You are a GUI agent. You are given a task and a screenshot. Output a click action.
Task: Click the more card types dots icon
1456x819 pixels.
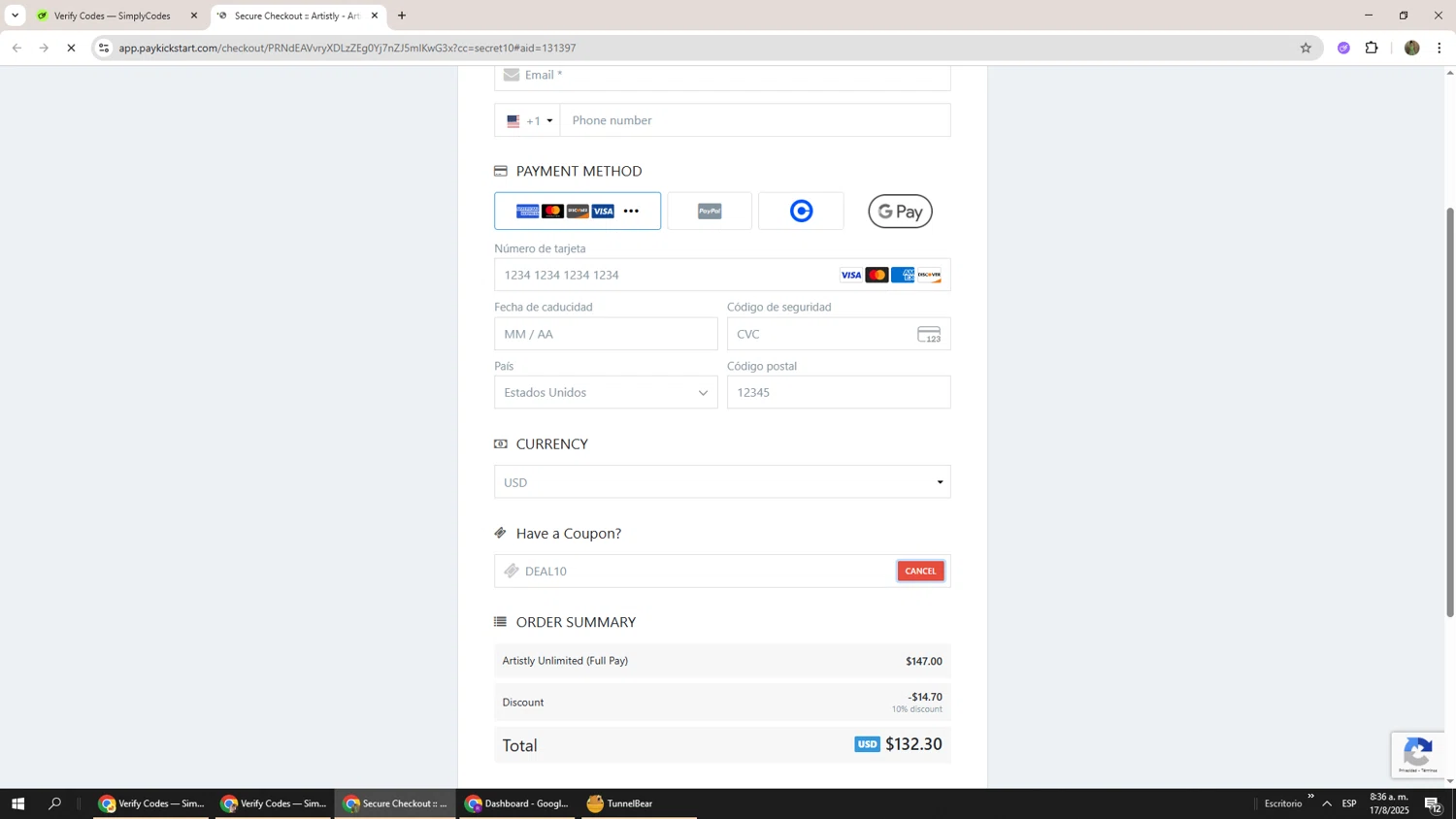click(x=631, y=211)
